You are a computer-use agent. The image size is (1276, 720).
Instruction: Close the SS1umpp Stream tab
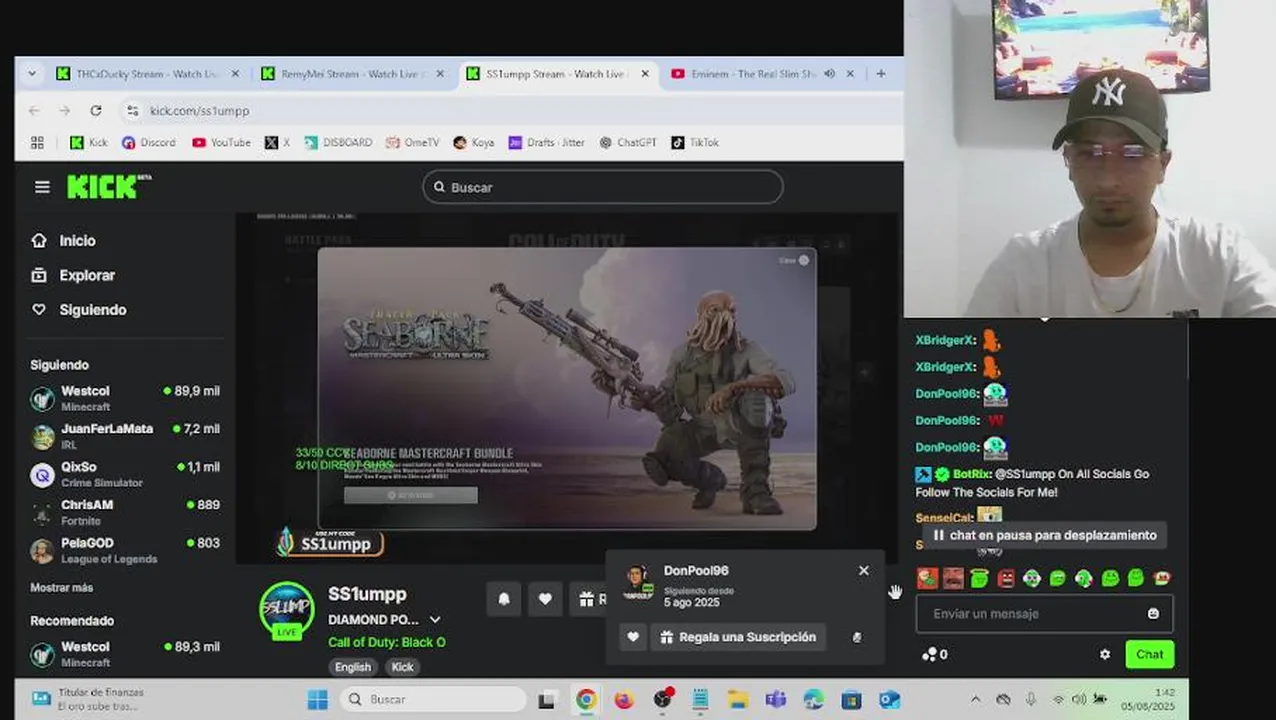pos(645,74)
